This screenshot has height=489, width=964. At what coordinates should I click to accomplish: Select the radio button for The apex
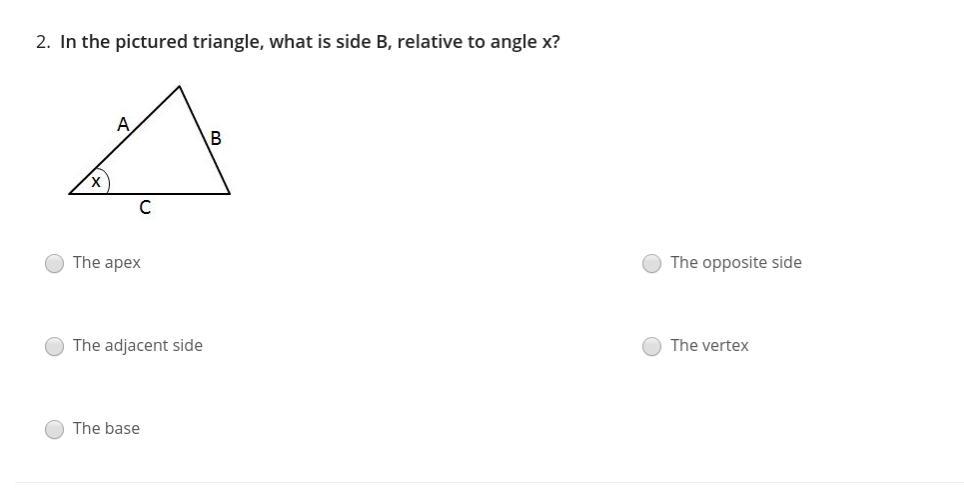tap(54, 263)
